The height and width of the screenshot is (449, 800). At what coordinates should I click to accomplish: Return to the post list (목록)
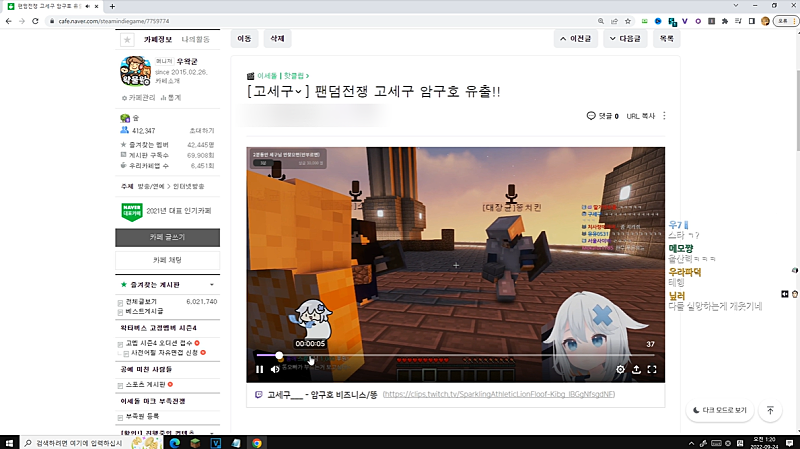pos(666,39)
